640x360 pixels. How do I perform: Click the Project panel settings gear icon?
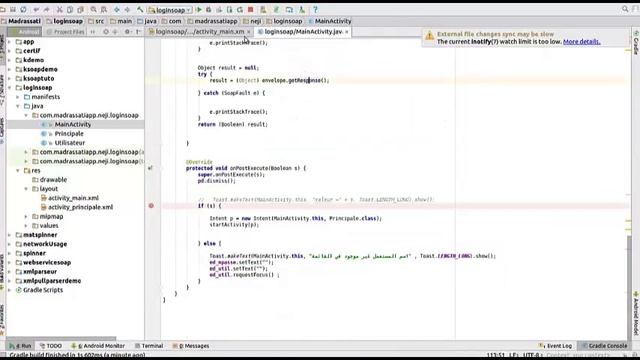(127, 31)
